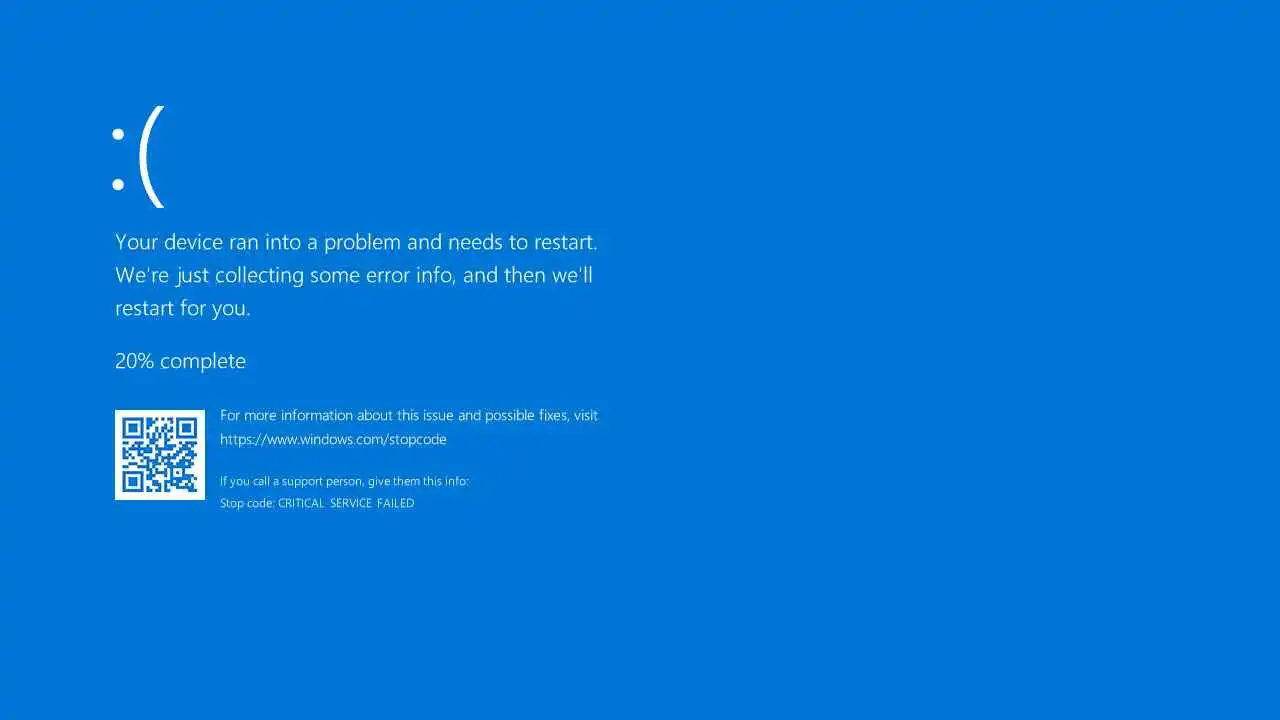This screenshot has width=1280, height=720.
Task: Click the '20%' number in the progress line
Action: (134, 361)
